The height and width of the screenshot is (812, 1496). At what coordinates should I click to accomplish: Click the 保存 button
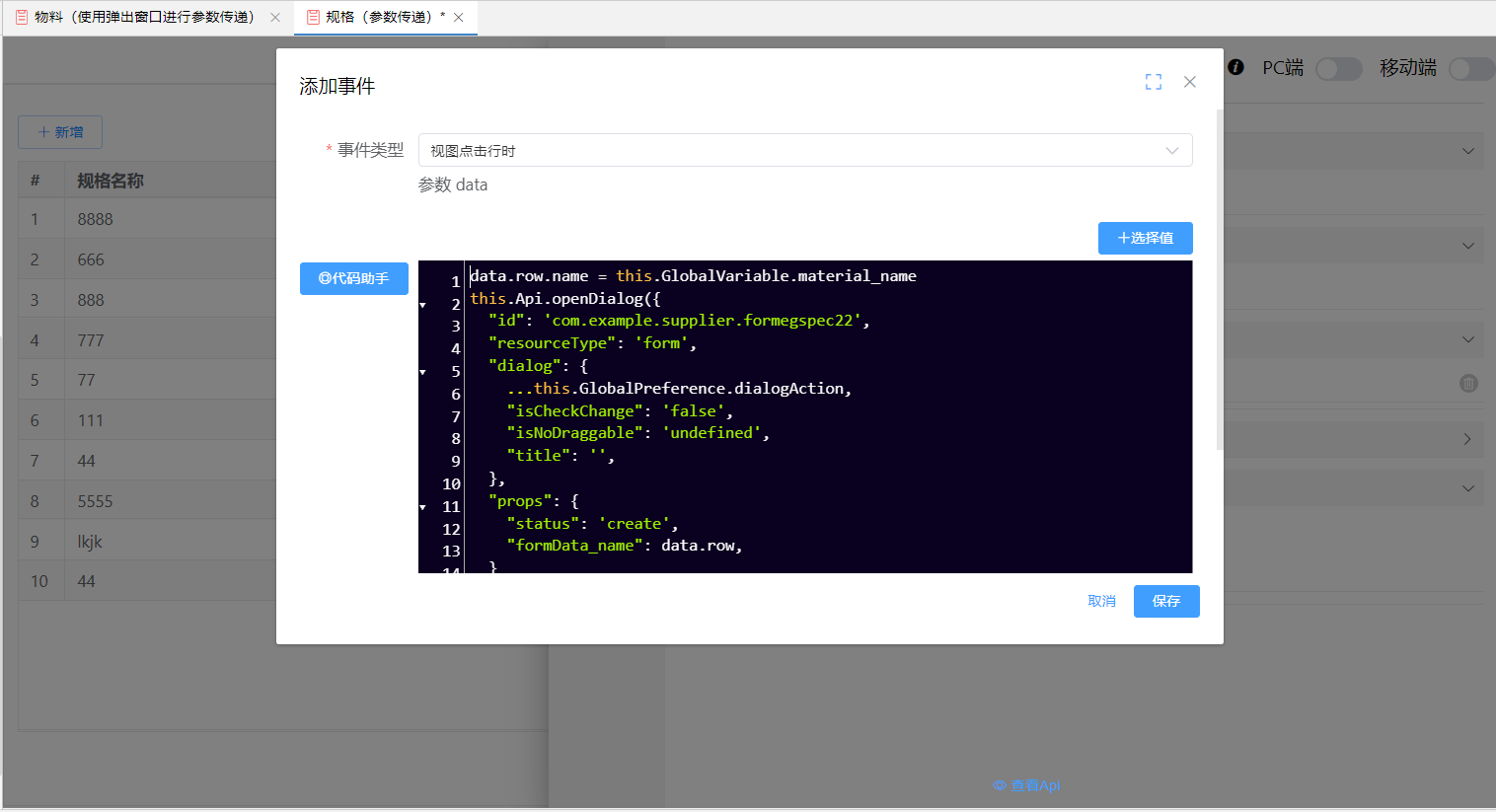click(1165, 601)
